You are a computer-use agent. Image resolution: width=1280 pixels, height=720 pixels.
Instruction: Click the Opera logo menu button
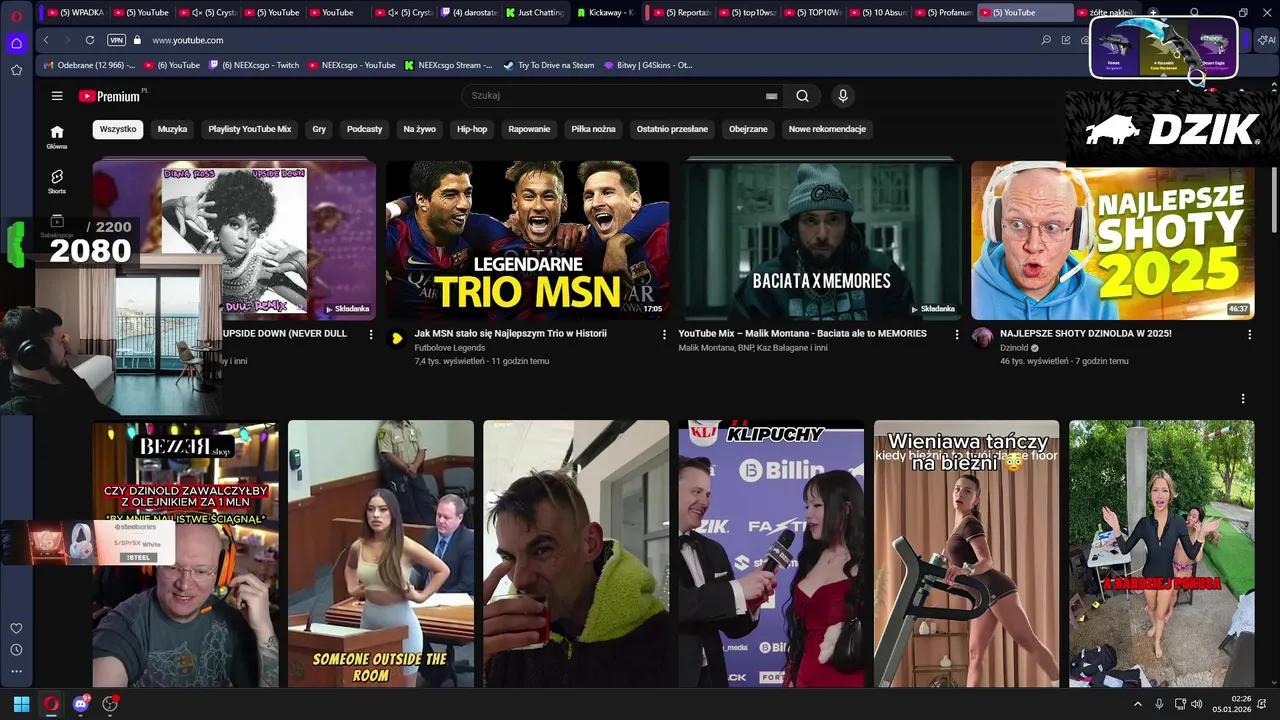tap(16, 15)
